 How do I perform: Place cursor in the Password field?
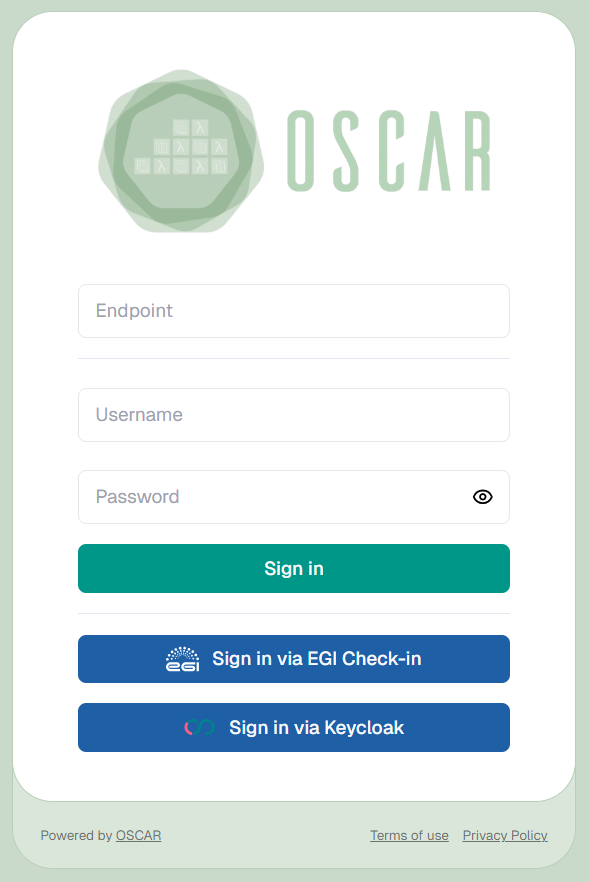coord(270,497)
